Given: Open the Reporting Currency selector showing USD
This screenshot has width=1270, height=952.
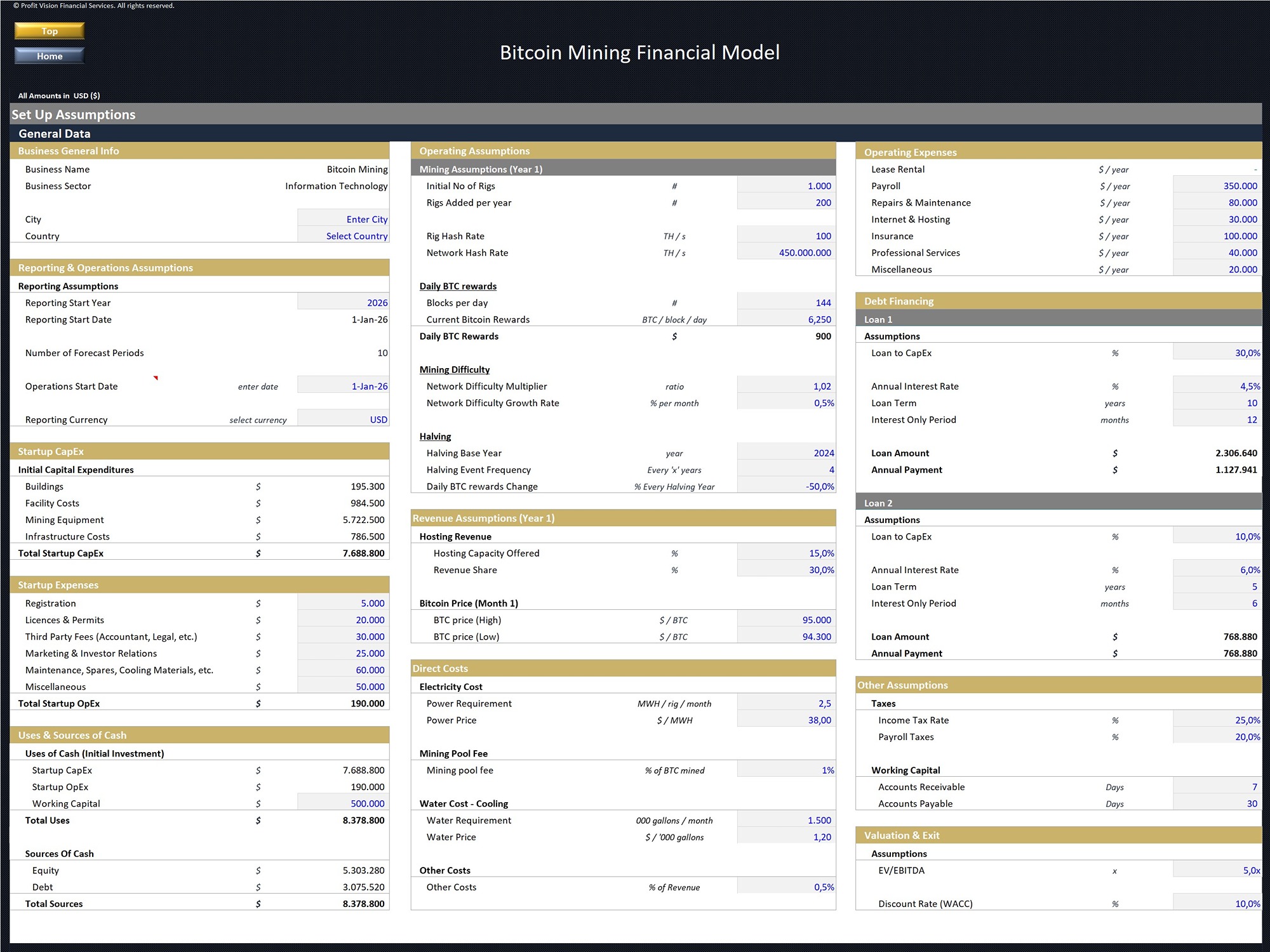Looking at the screenshot, I should (343, 419).
